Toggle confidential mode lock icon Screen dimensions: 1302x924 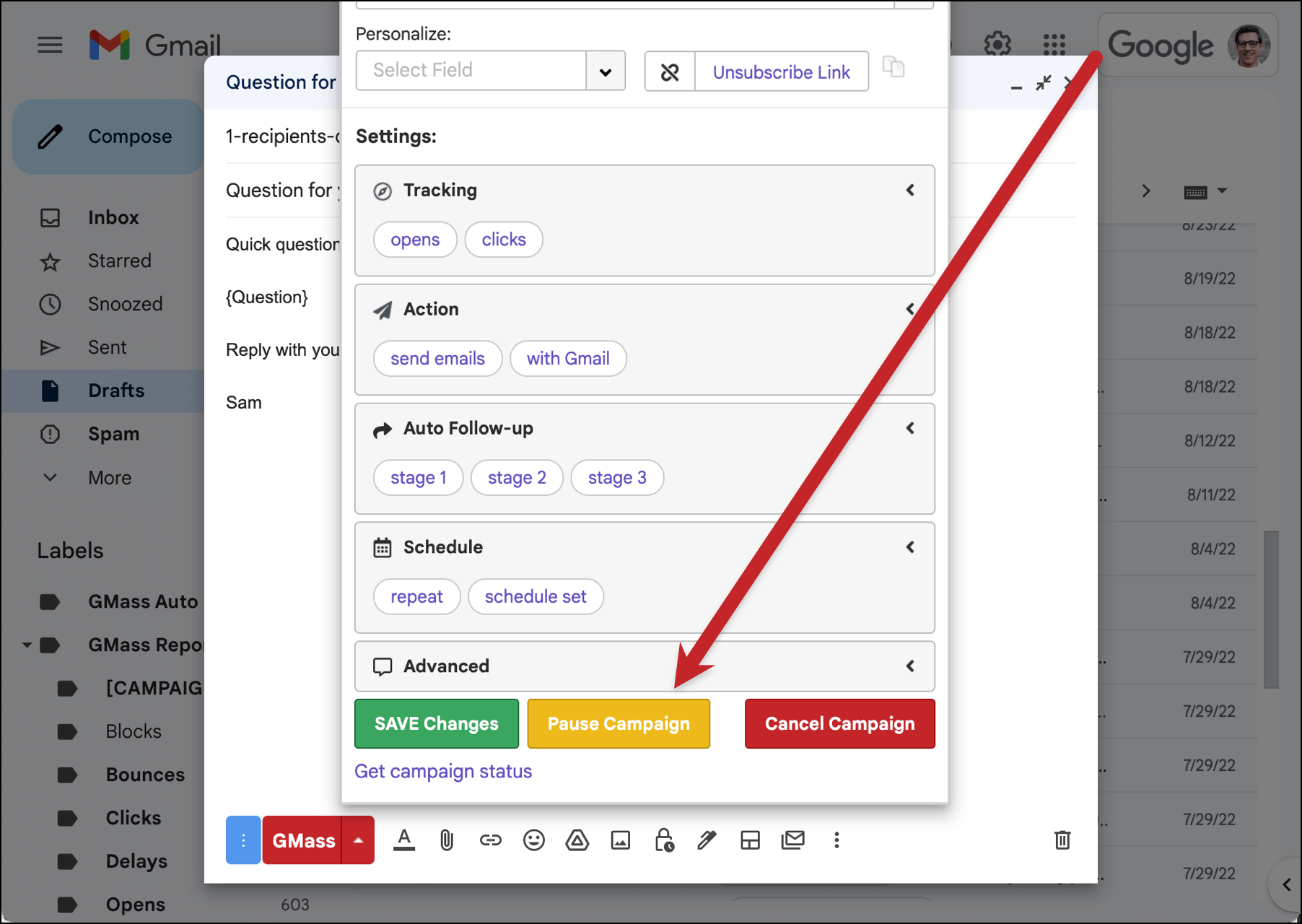pyautogui.click(x=664, y=840)
